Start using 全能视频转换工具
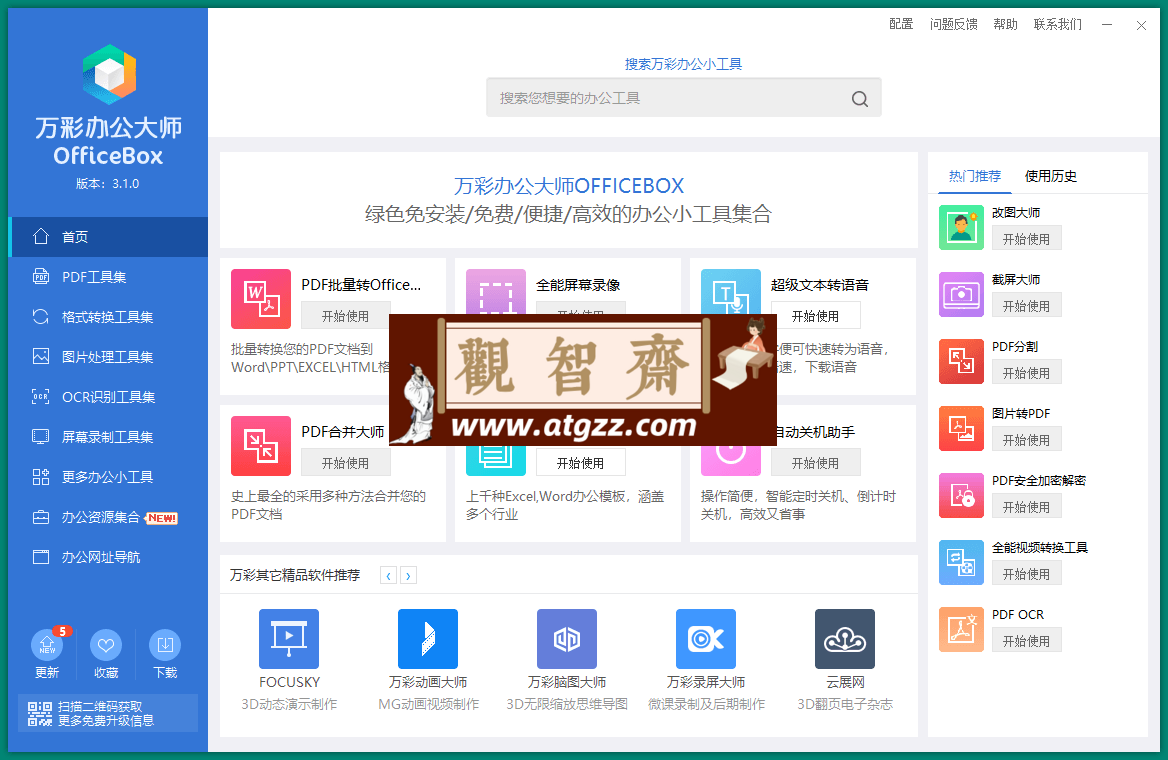The height and width of the screenshot is (760, 1168). (1026, 574)
